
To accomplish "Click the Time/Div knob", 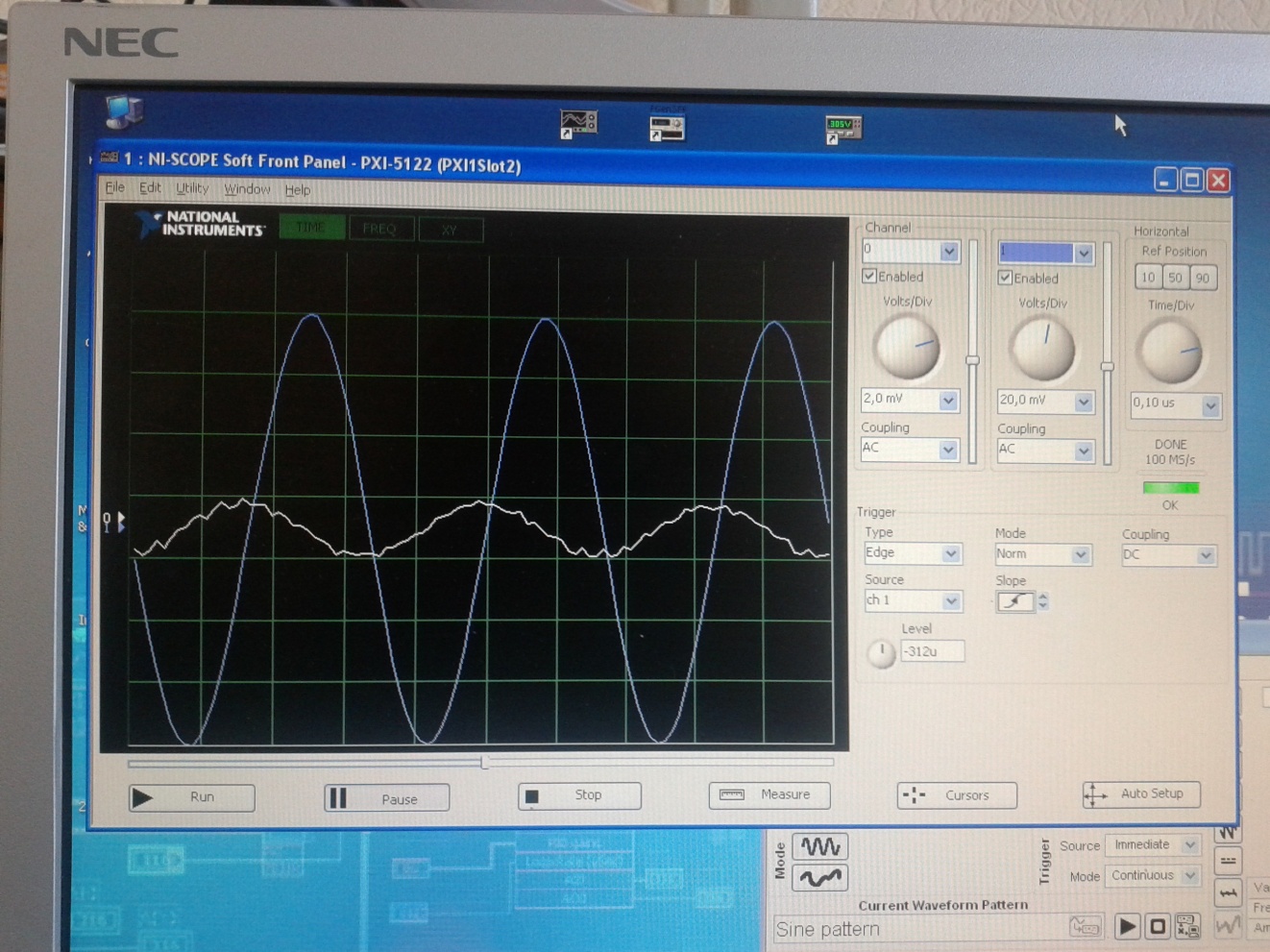I will 1169,351.
